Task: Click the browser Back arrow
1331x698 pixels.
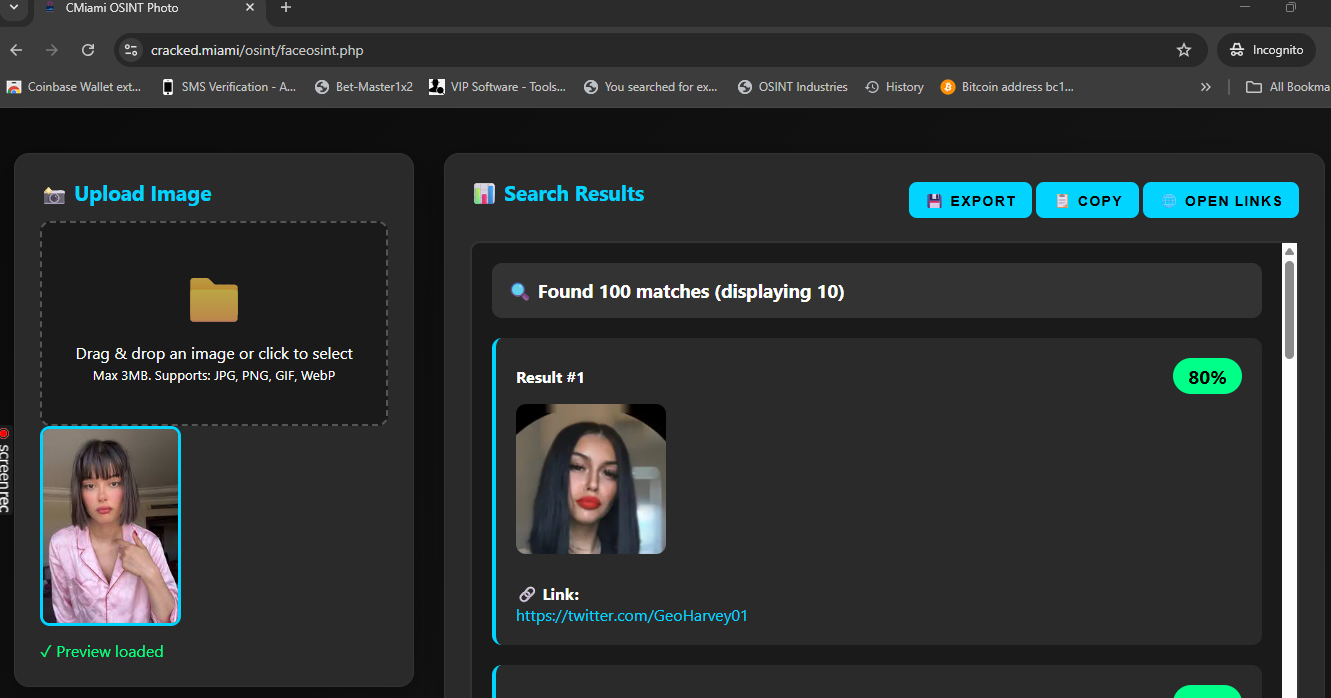Action: 16,50
